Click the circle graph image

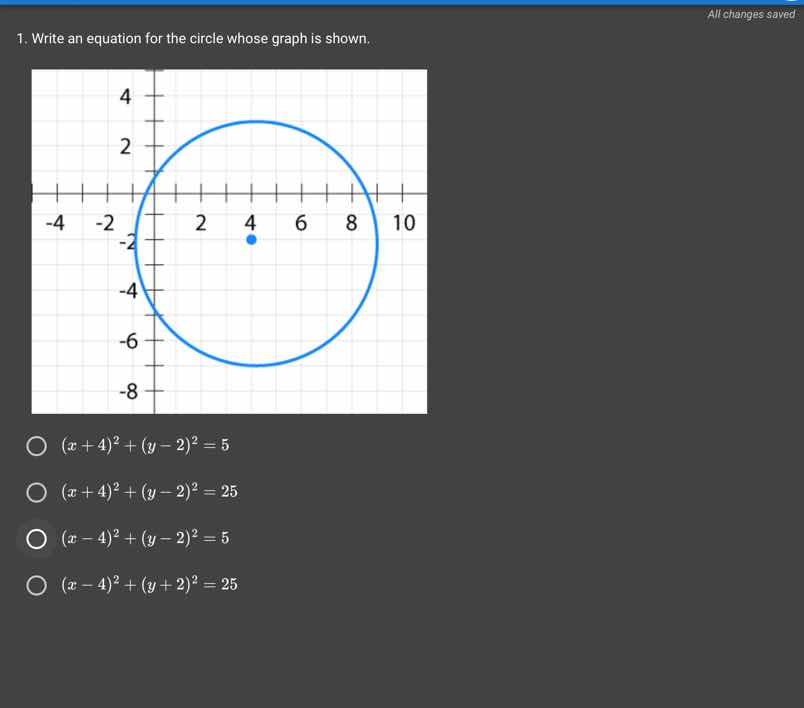[229, 240]
